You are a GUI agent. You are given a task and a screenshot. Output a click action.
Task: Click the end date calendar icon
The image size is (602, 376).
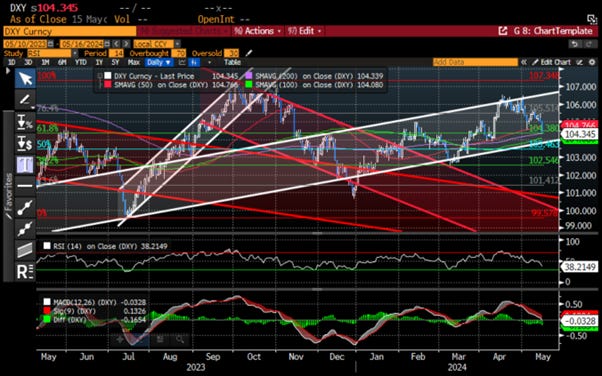click(107, 44)
